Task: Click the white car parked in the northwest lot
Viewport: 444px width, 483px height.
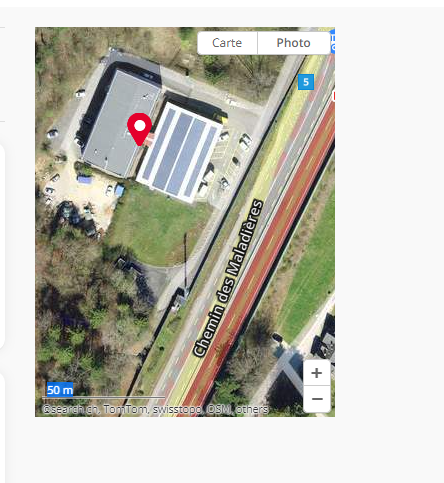Action: (x=80, y=94)
